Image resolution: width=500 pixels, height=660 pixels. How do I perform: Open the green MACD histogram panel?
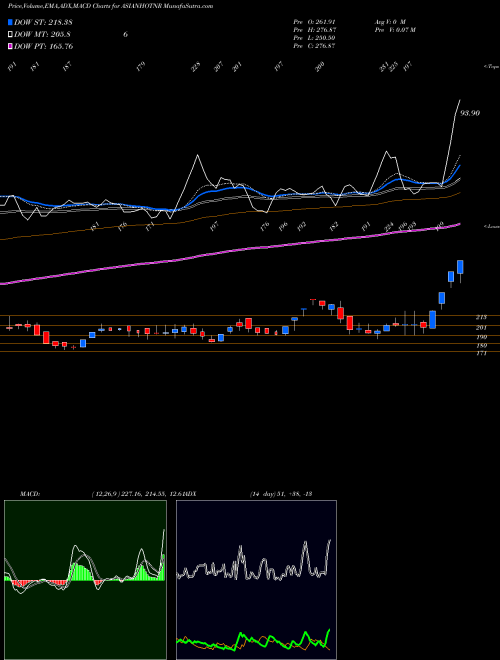click(85, 580)
